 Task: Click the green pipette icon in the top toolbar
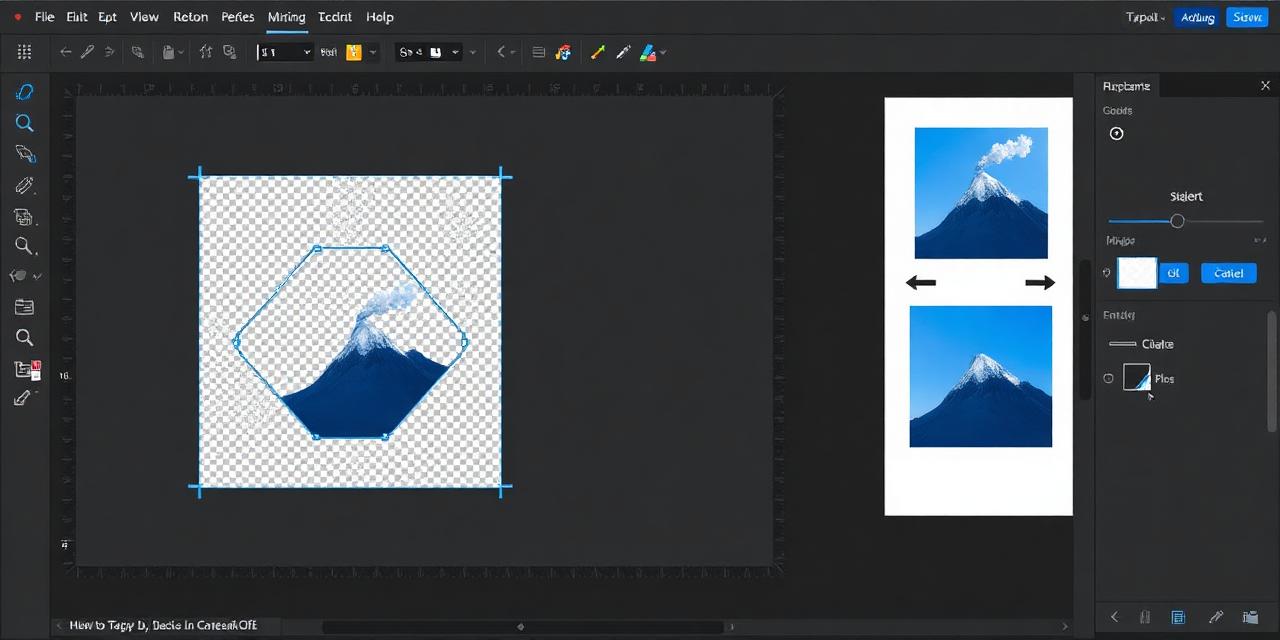pos(598,52)
